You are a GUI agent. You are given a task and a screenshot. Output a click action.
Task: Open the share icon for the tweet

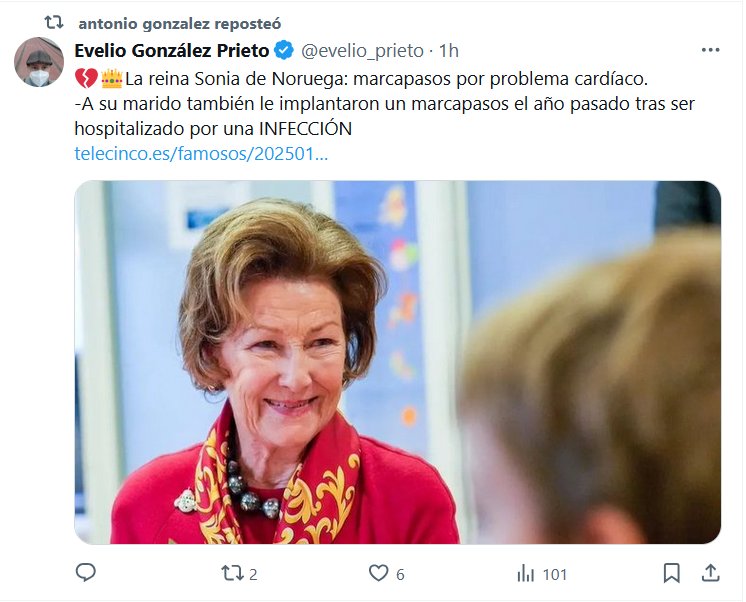(710, 573)
